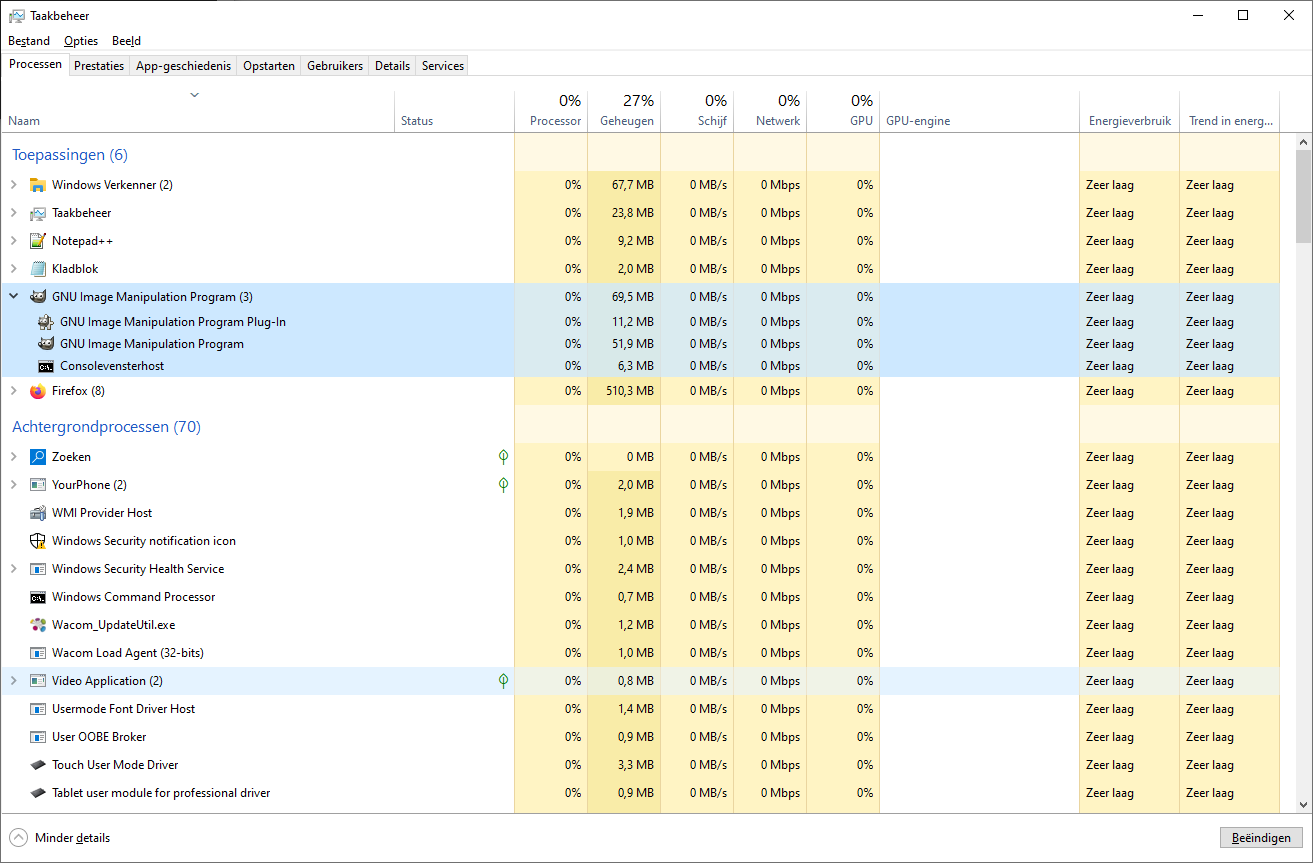This screenshot has height=863, width=1313.
Task: Go to the Gebruikers tab
Action: point(335,66)
